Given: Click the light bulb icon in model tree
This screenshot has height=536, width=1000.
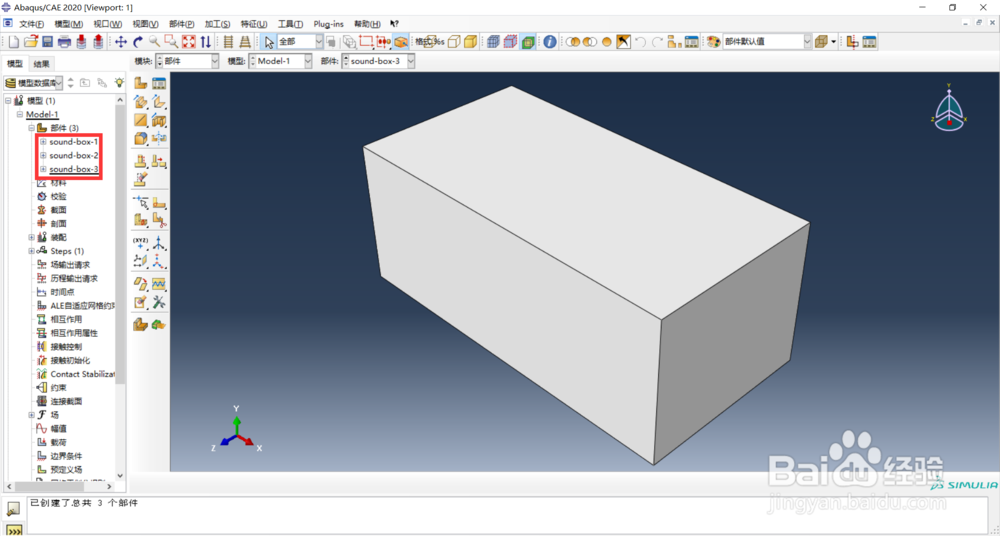Looking at the screenshot, I should 119,83.
